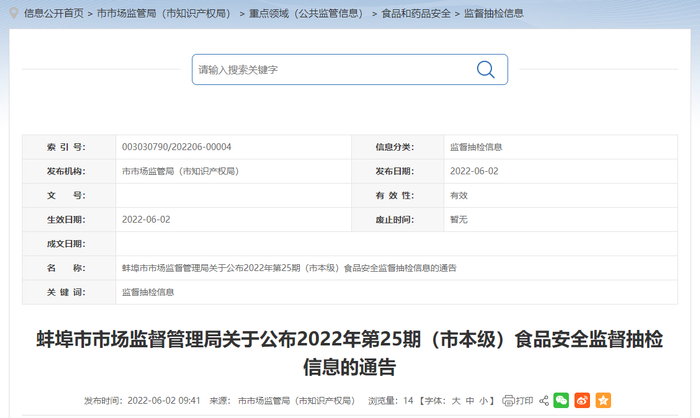The height and width of the screenshot is (418, 700).
Task: Select index number 003030790/202206-00004
Action: click(176, 147)
